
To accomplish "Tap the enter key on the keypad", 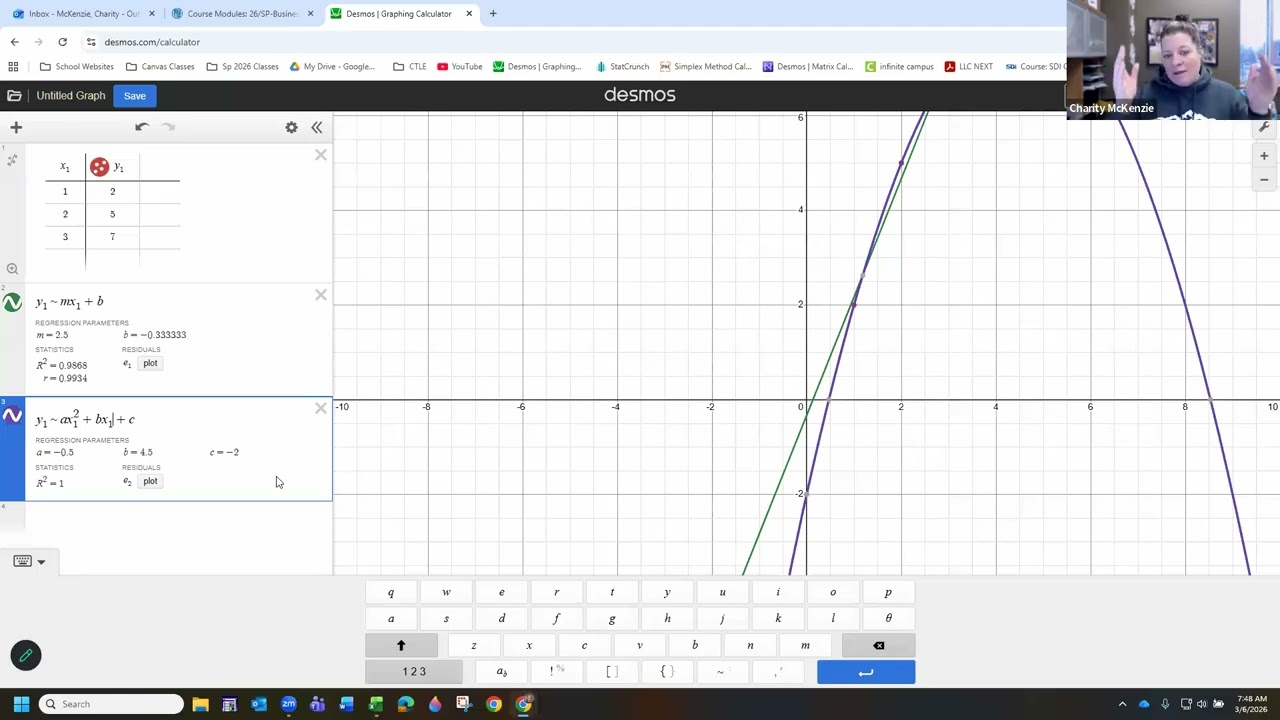I will pyautogui.click(x=866, y=672).
